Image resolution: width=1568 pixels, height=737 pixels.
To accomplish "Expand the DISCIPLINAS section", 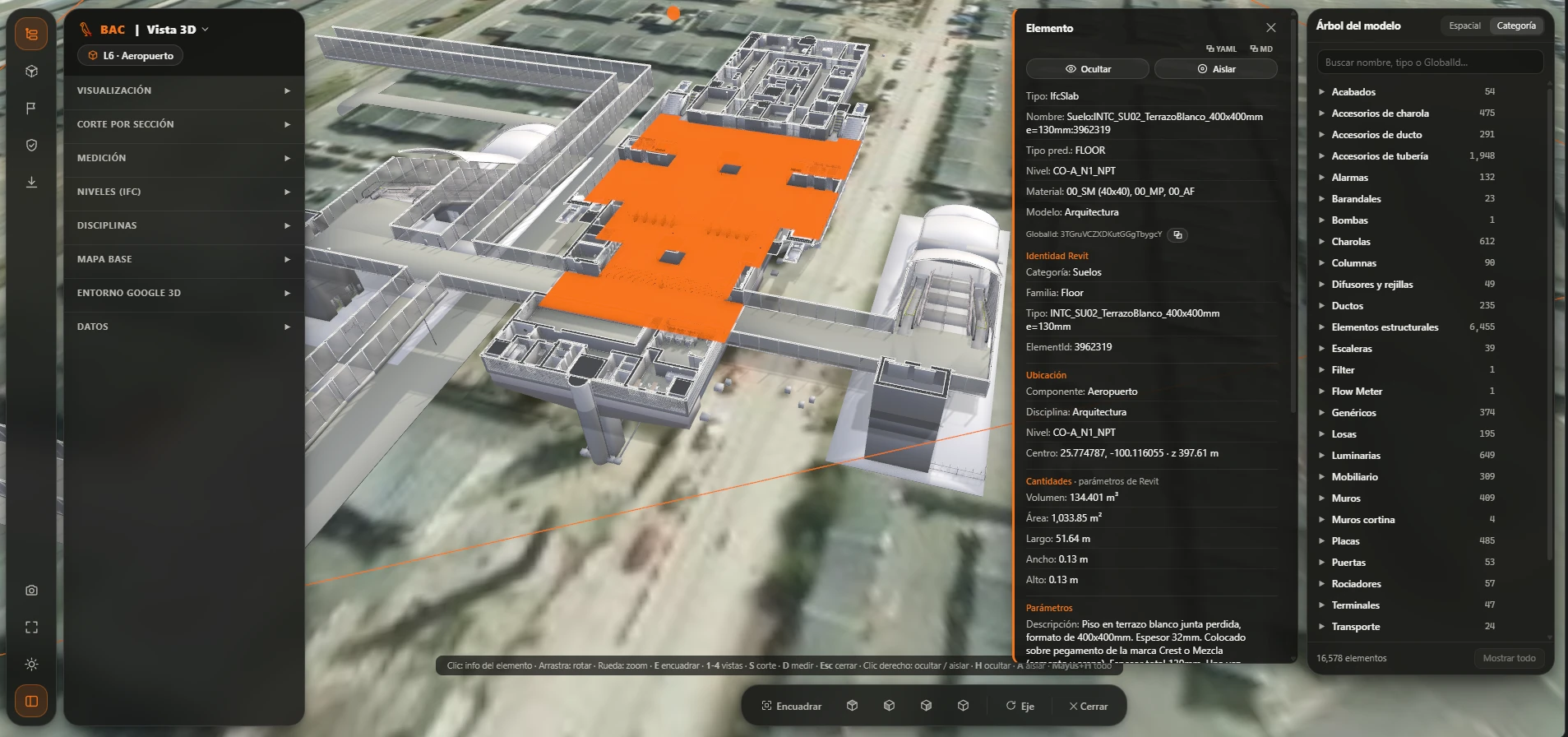I will pos(184,225).
